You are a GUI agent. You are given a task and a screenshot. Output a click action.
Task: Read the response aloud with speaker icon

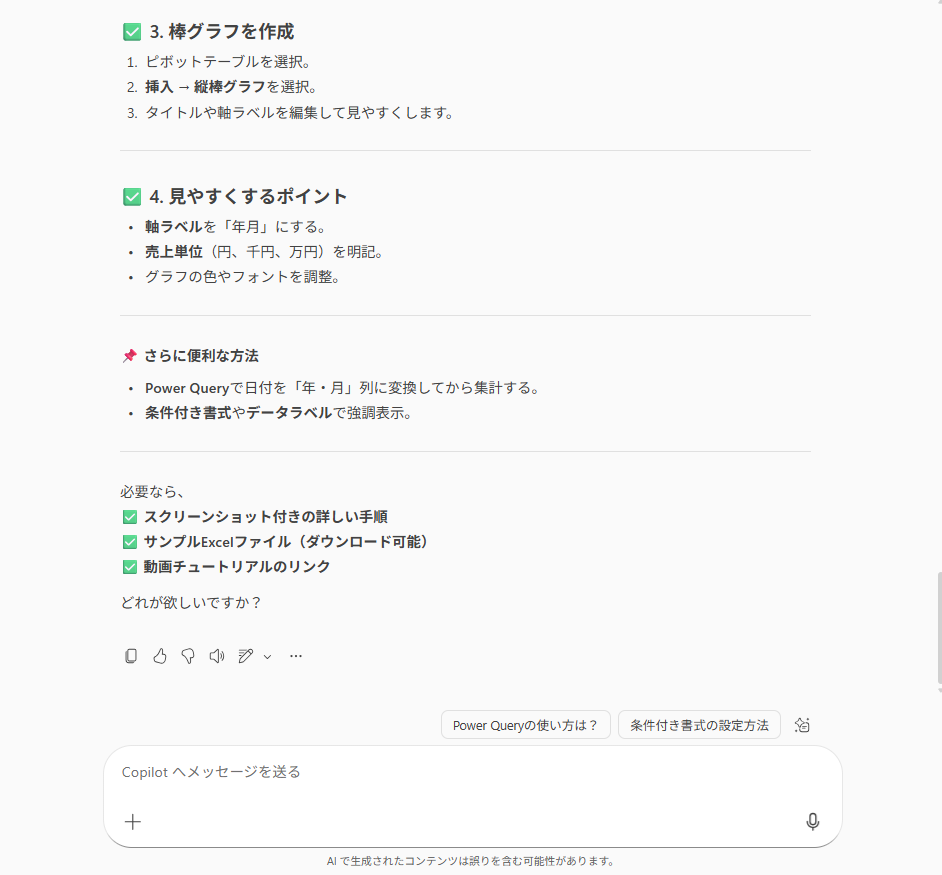pyautogui.click(x=216, y=656)
